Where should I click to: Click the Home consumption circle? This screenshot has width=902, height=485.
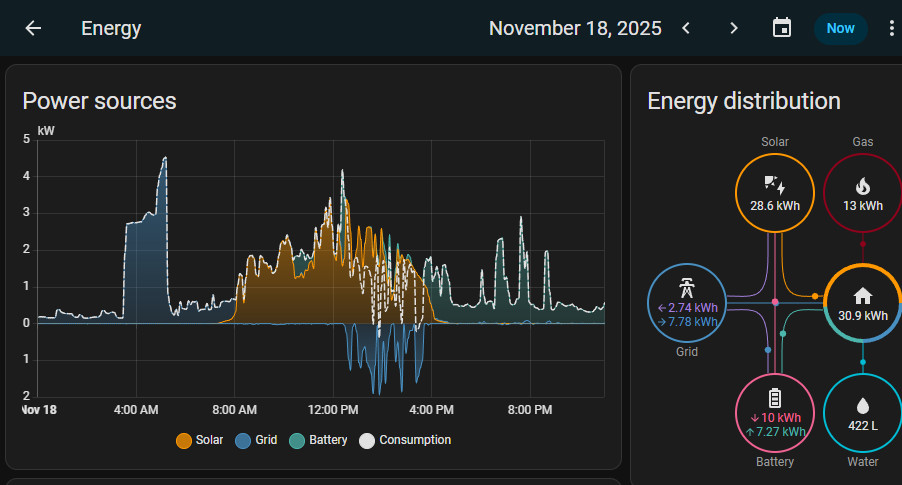(x=862, y=304)
